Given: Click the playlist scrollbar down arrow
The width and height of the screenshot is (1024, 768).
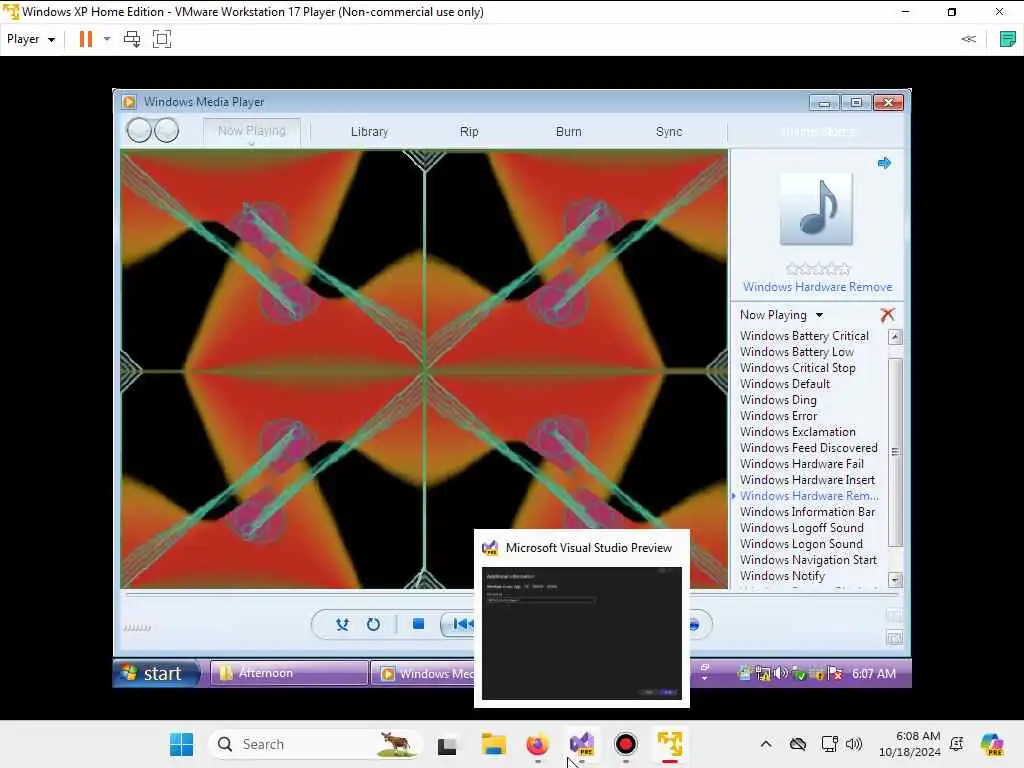Looking at the screenshot, I should tap(895, 579).
